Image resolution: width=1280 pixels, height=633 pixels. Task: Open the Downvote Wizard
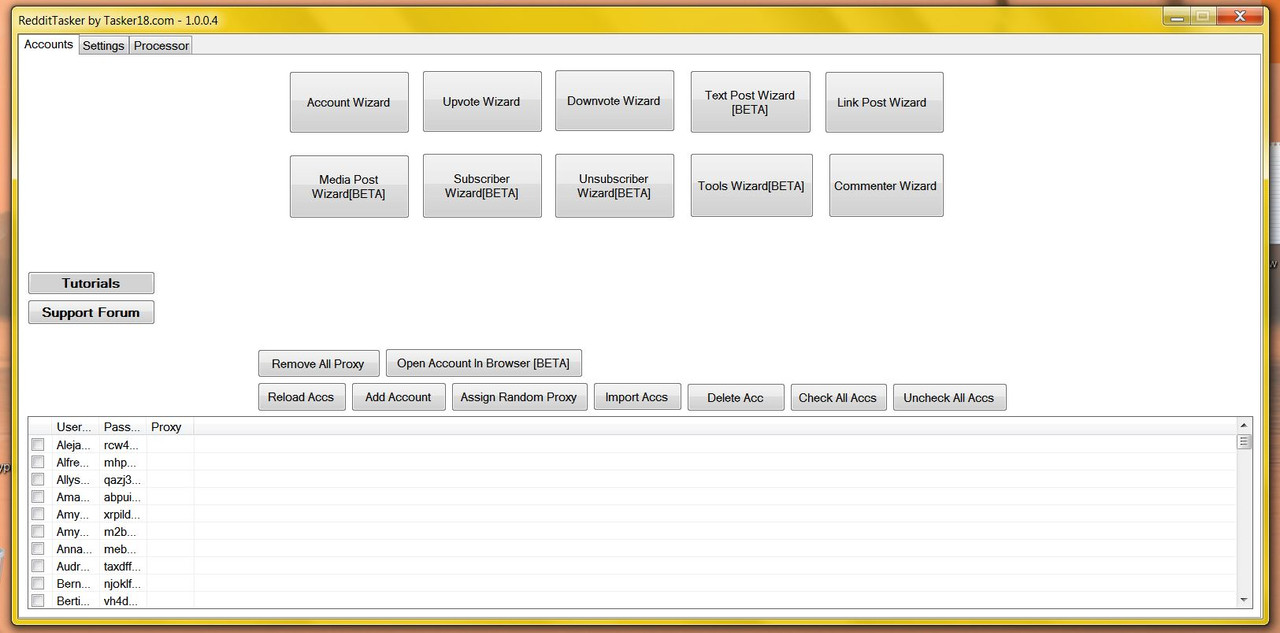tap(614, 101)
